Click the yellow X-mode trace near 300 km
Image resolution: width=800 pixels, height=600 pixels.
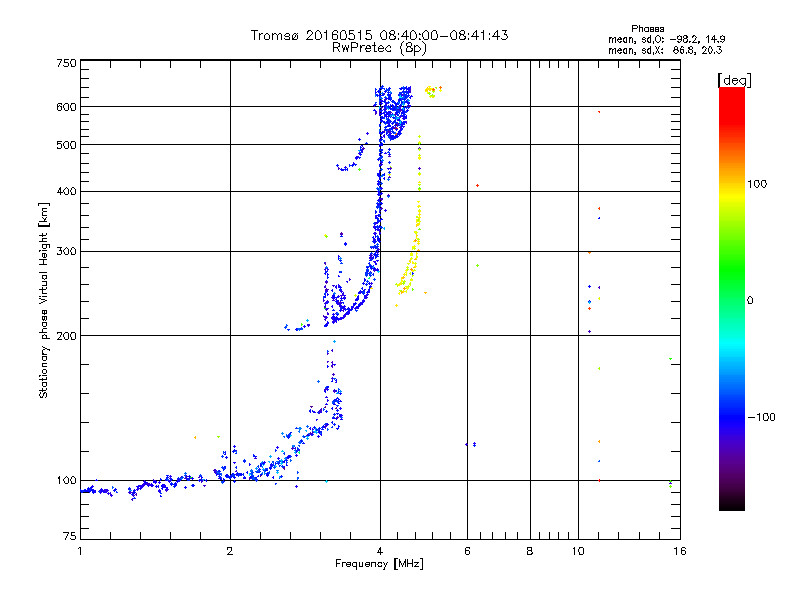pos(414,250)
